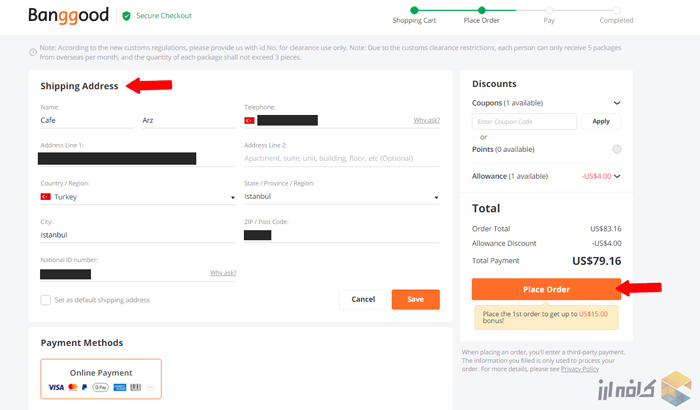This screenshot has width=700, height=410.
Task: Open the Country / Region dropdown
Action: pyautogui.click(x=136, y=197)
